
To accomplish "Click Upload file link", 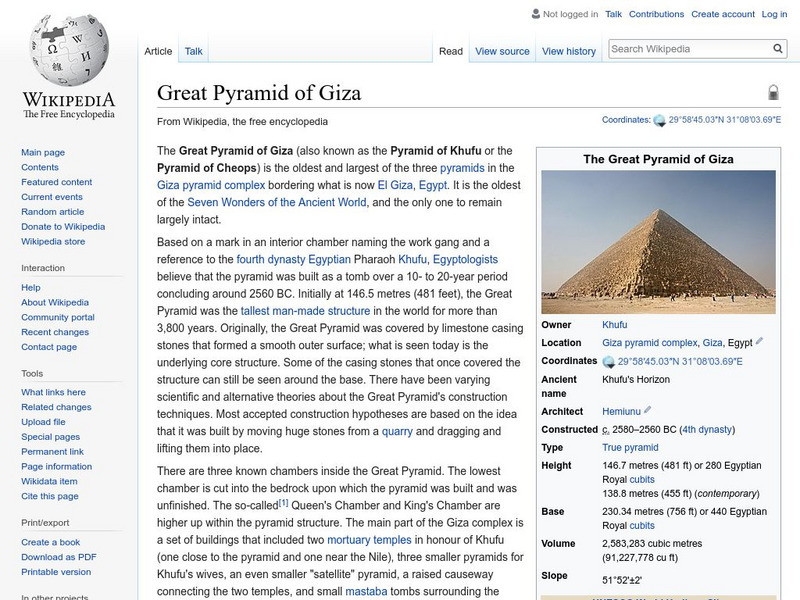I will click(x=43, y=421).
